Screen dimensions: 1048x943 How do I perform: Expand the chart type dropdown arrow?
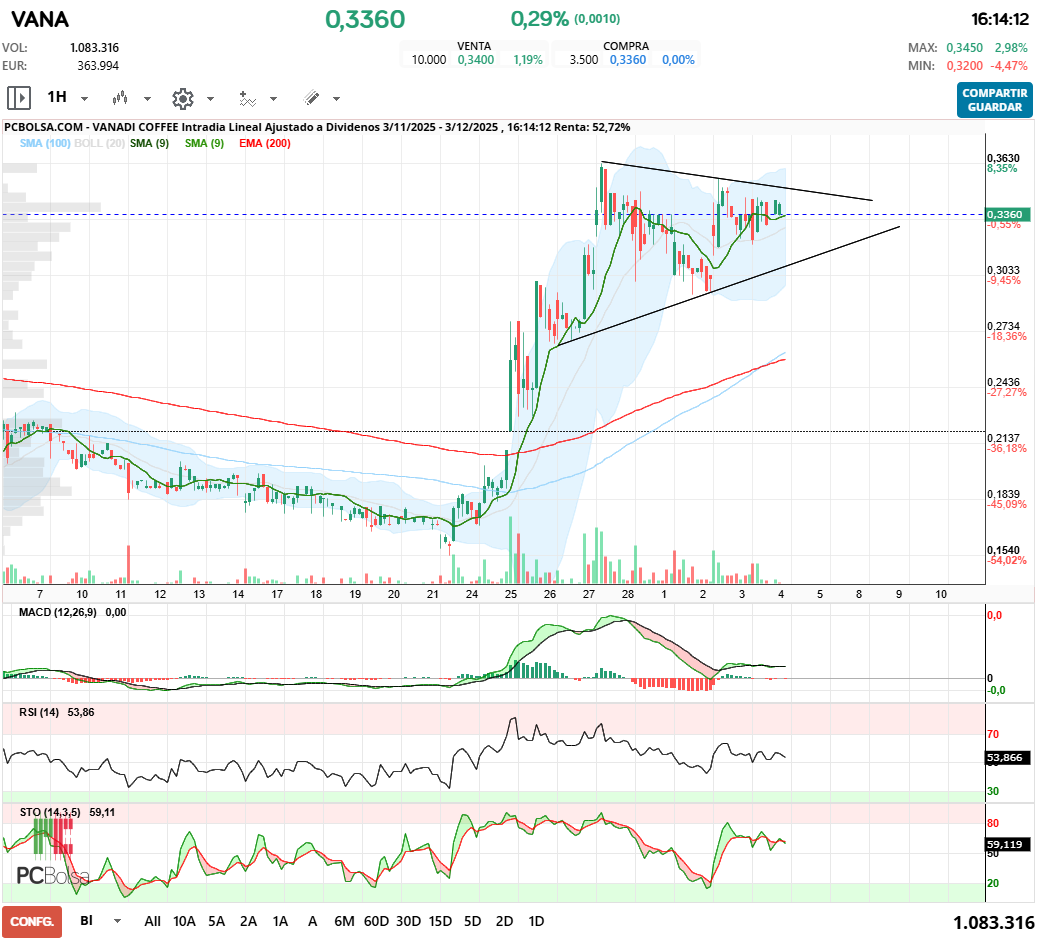(147, 99)
